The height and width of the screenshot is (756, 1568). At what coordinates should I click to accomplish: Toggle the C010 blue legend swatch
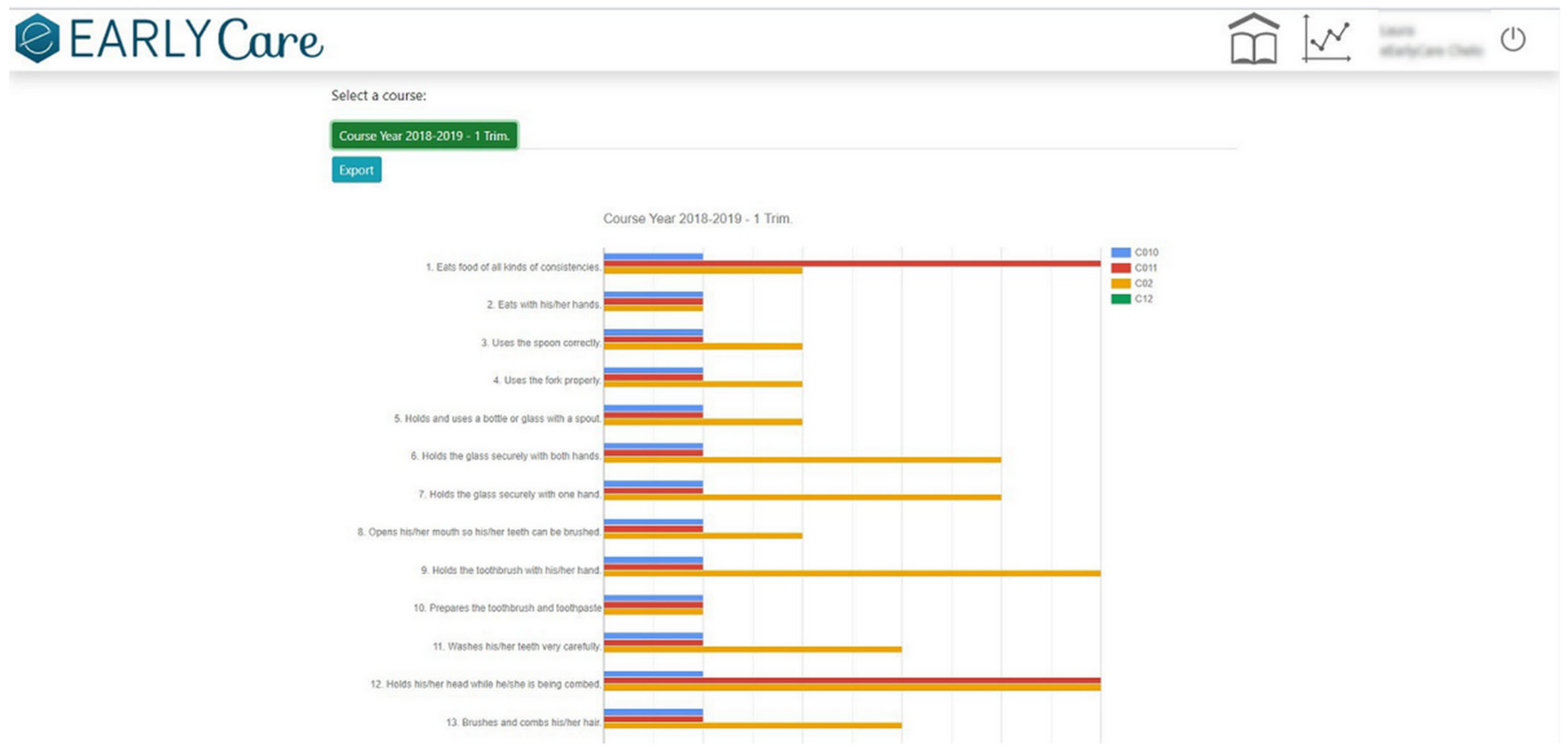click(1120, 252)
